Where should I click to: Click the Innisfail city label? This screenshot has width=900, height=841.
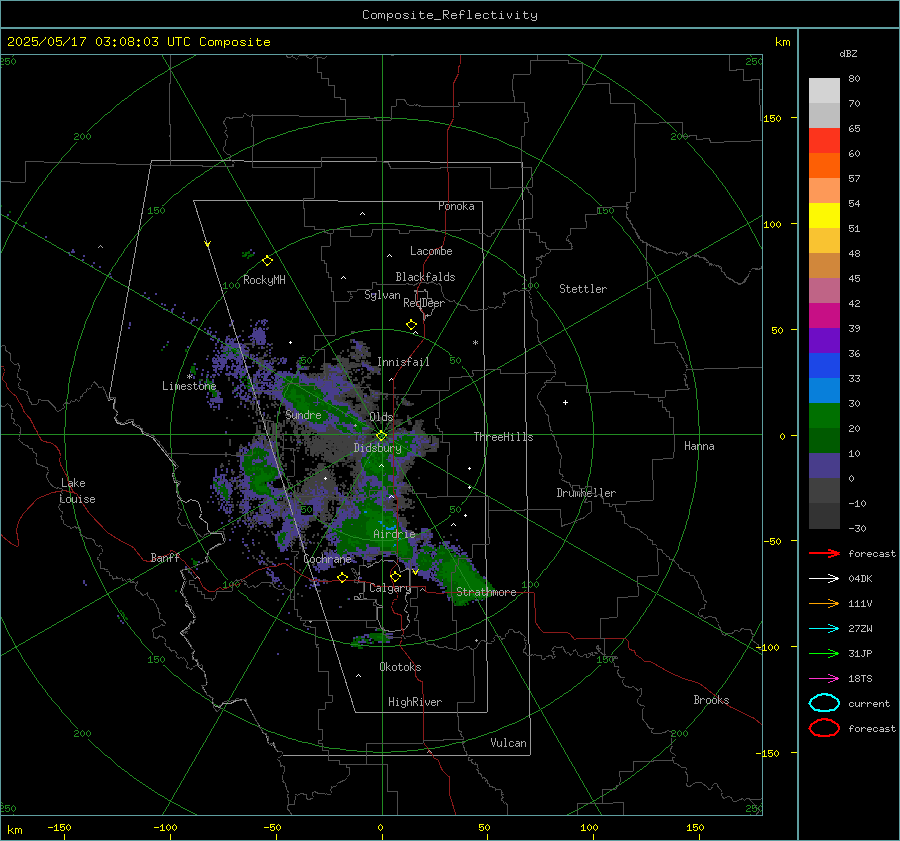pyautogui.click(x=403, y=362)
